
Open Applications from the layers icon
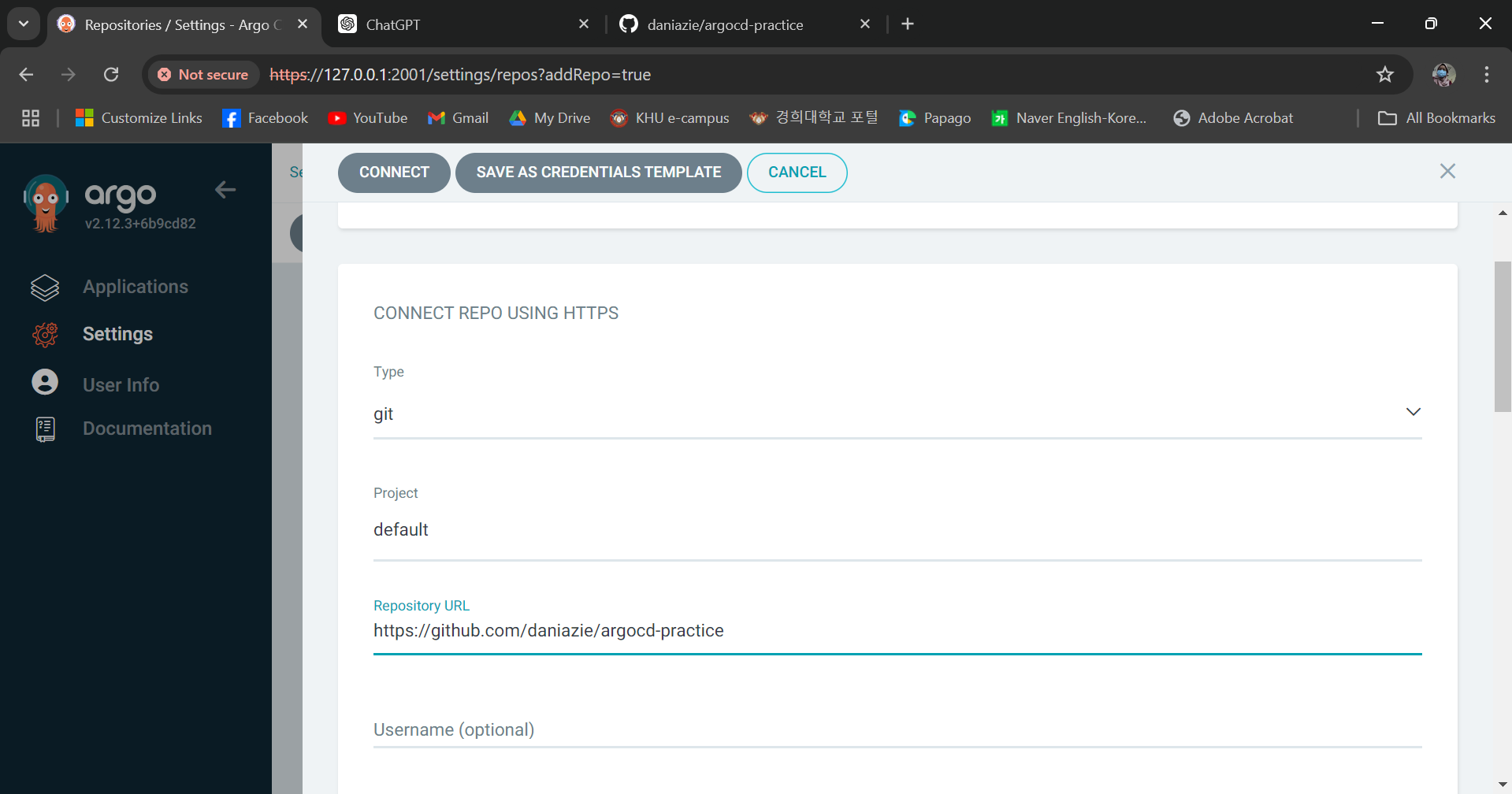click(x=45, y=288)
